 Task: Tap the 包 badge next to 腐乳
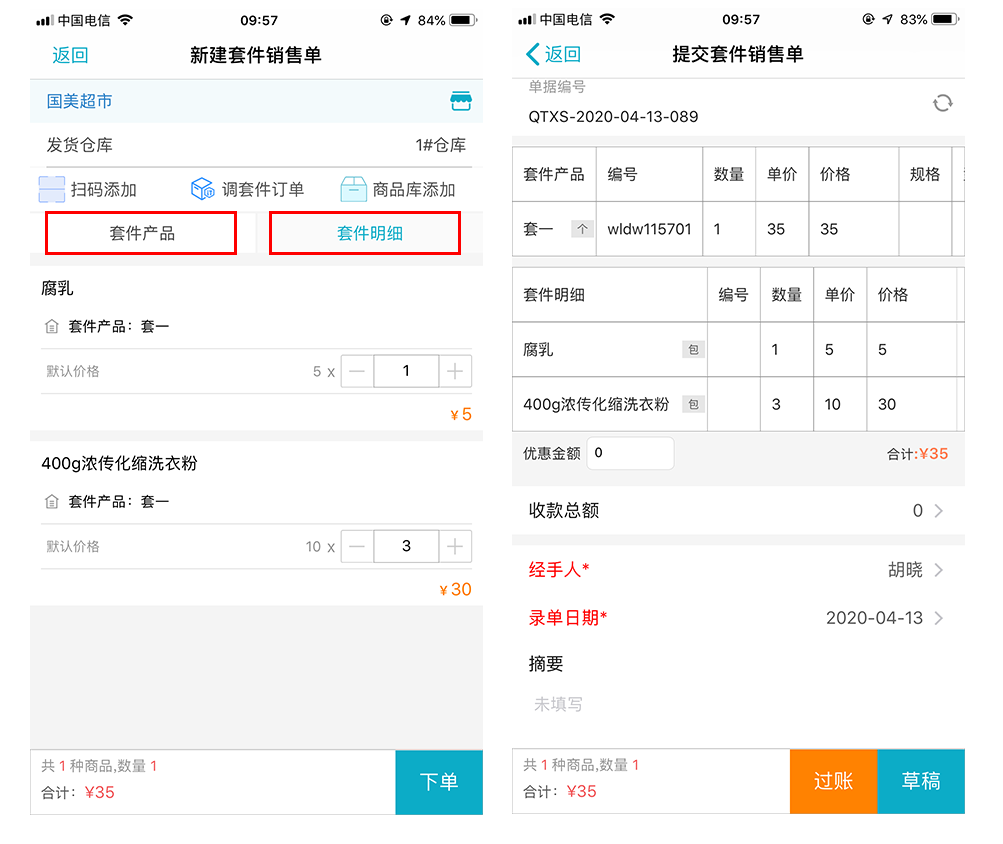693,349
